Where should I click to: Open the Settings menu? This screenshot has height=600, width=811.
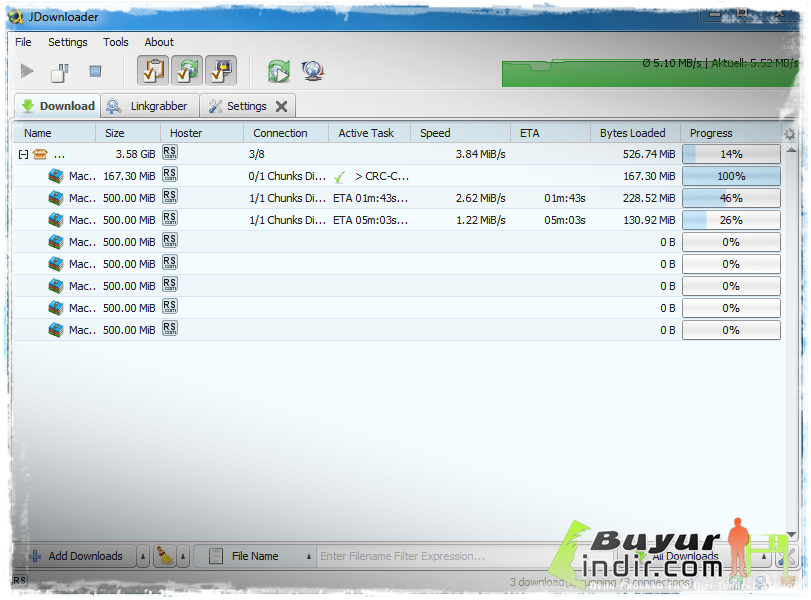68,42
